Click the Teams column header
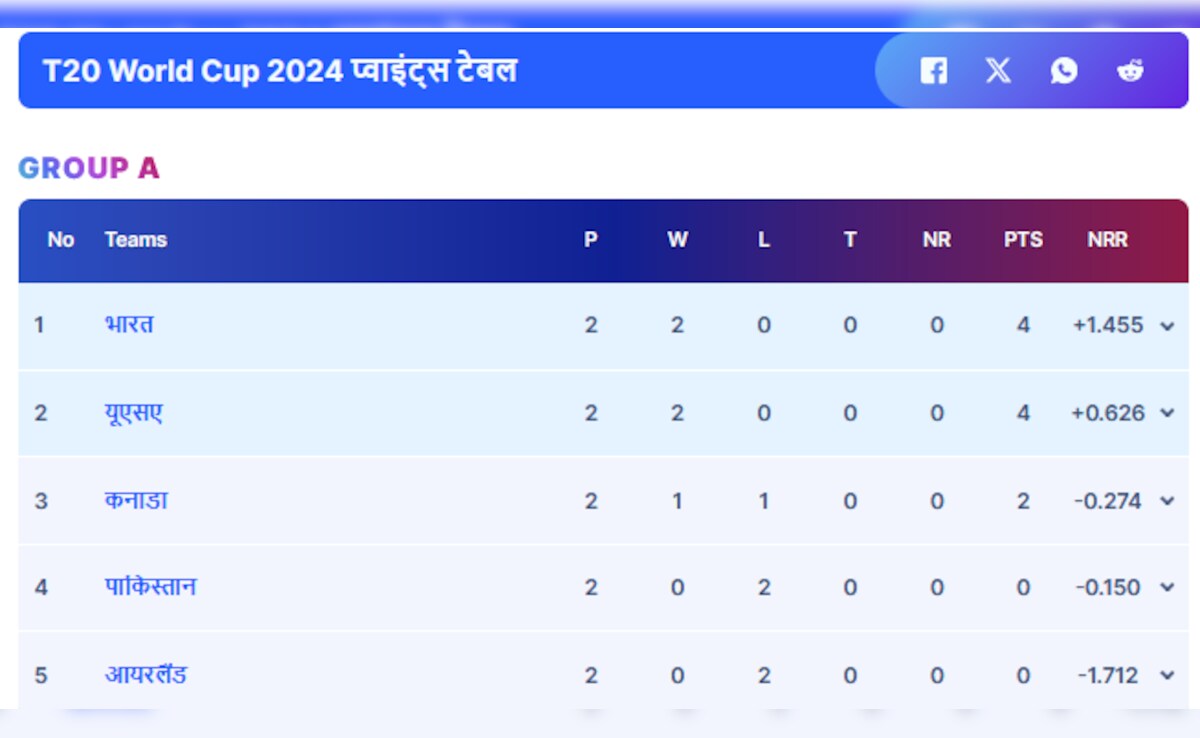This screenshot has height=738, width=1200. click(135, 240)
